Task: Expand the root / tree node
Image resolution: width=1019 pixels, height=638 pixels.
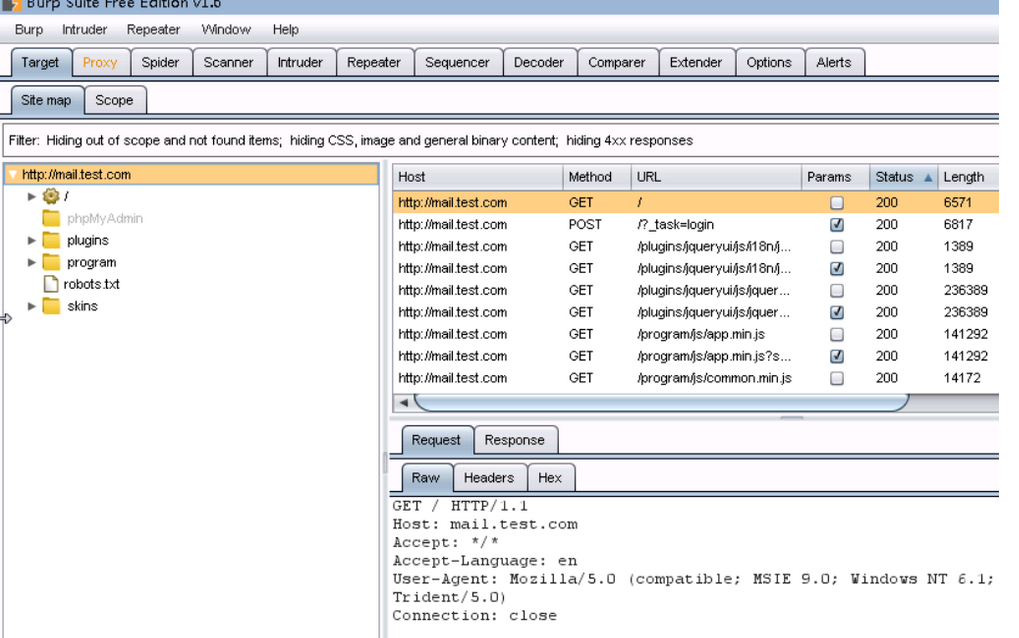Action: tap(31, 196)
